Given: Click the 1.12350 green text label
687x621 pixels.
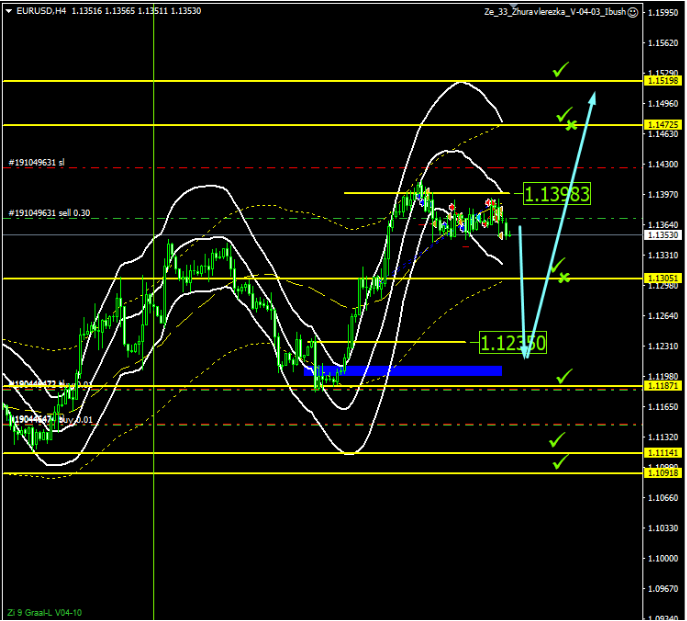Looking at the screenshot, I should (513, 343).
